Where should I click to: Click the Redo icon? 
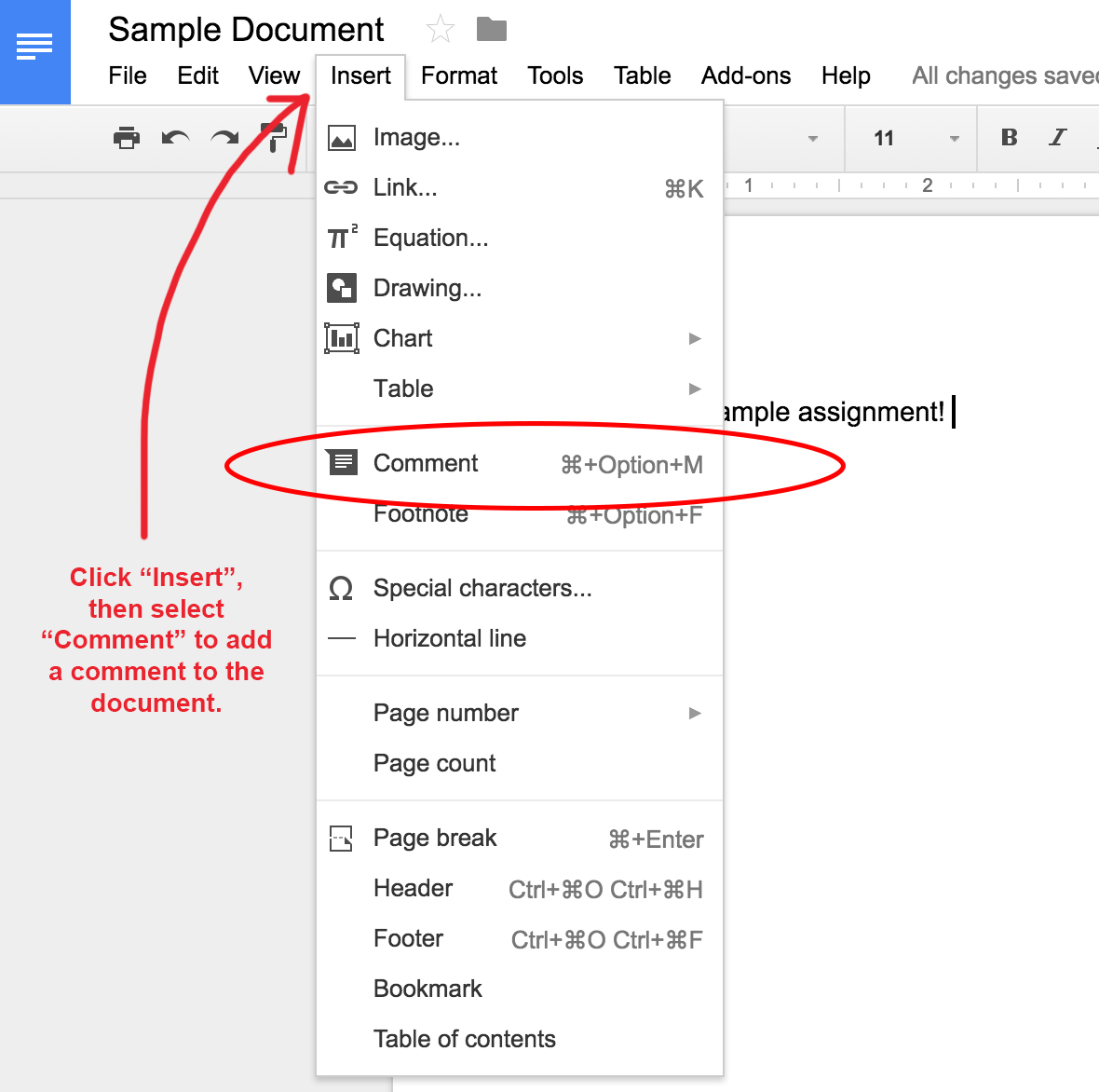point(224,138)
